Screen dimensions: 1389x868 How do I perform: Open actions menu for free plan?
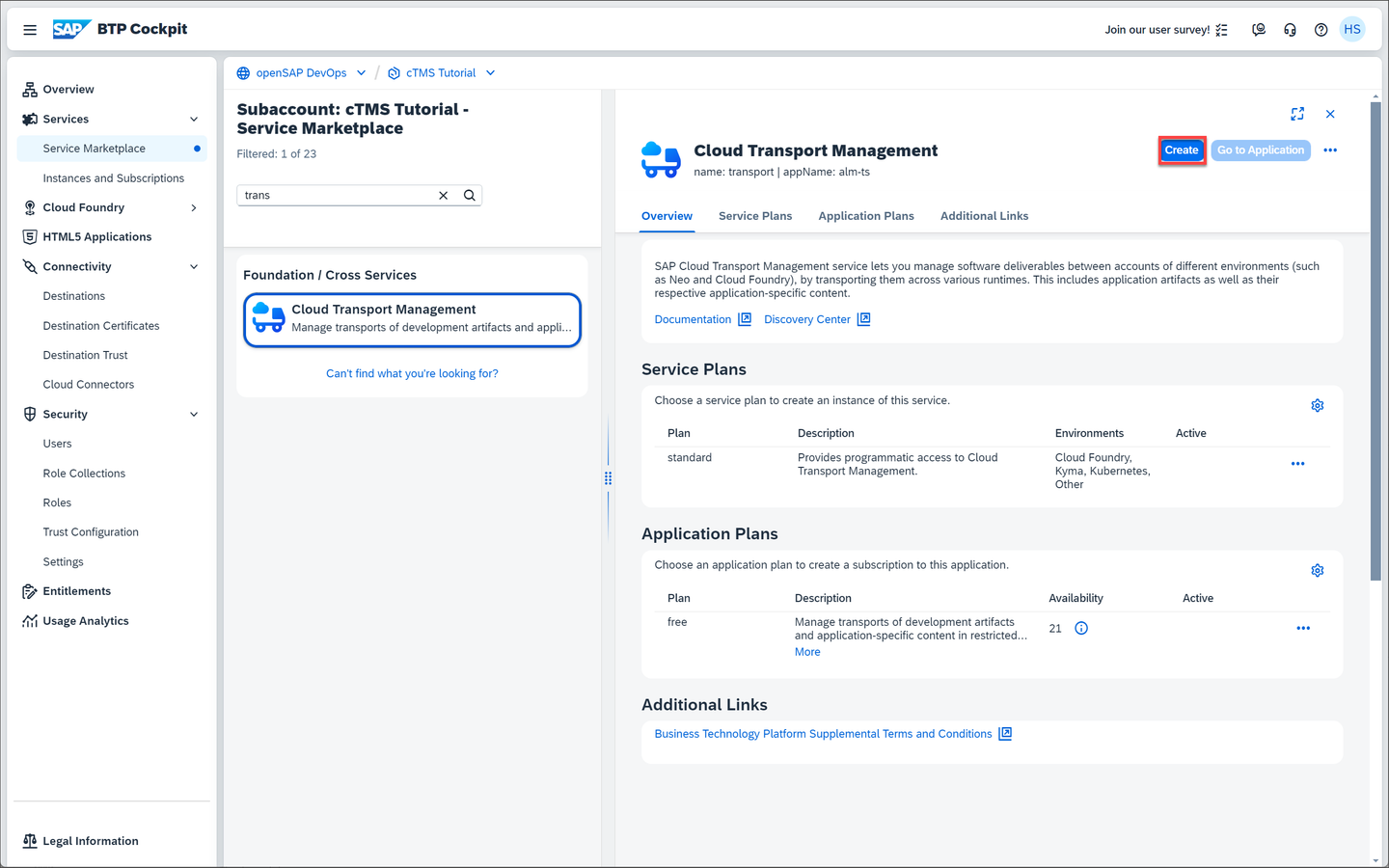(1303, 629)
